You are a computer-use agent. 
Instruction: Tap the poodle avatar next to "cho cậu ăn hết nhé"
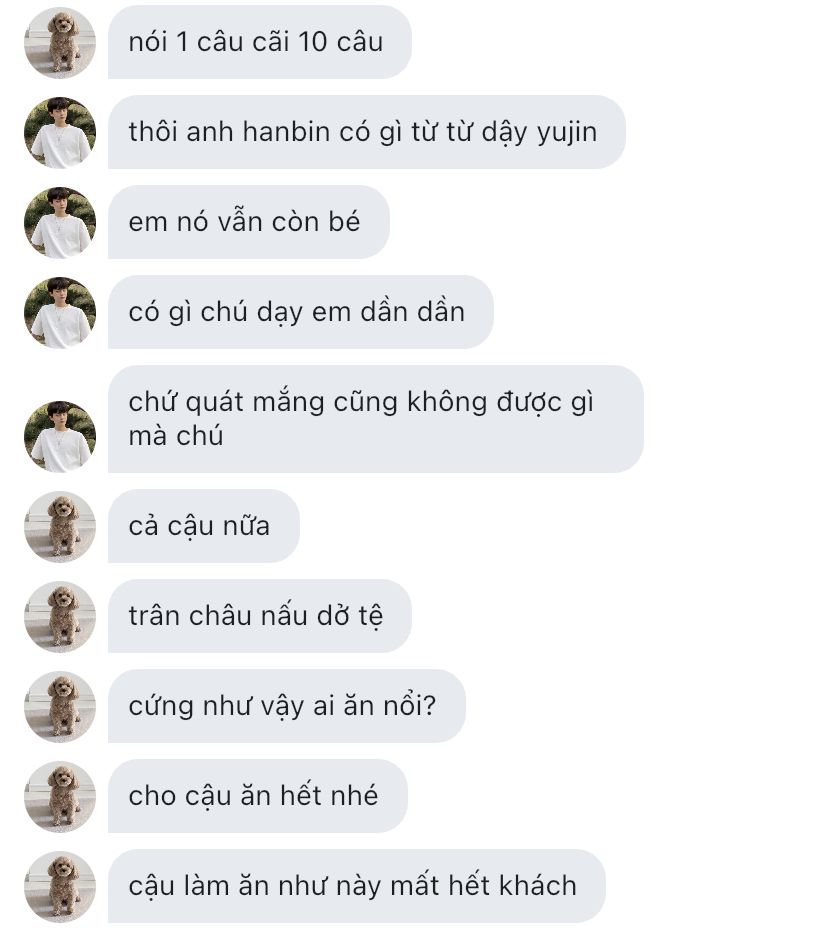click(60, 796)
